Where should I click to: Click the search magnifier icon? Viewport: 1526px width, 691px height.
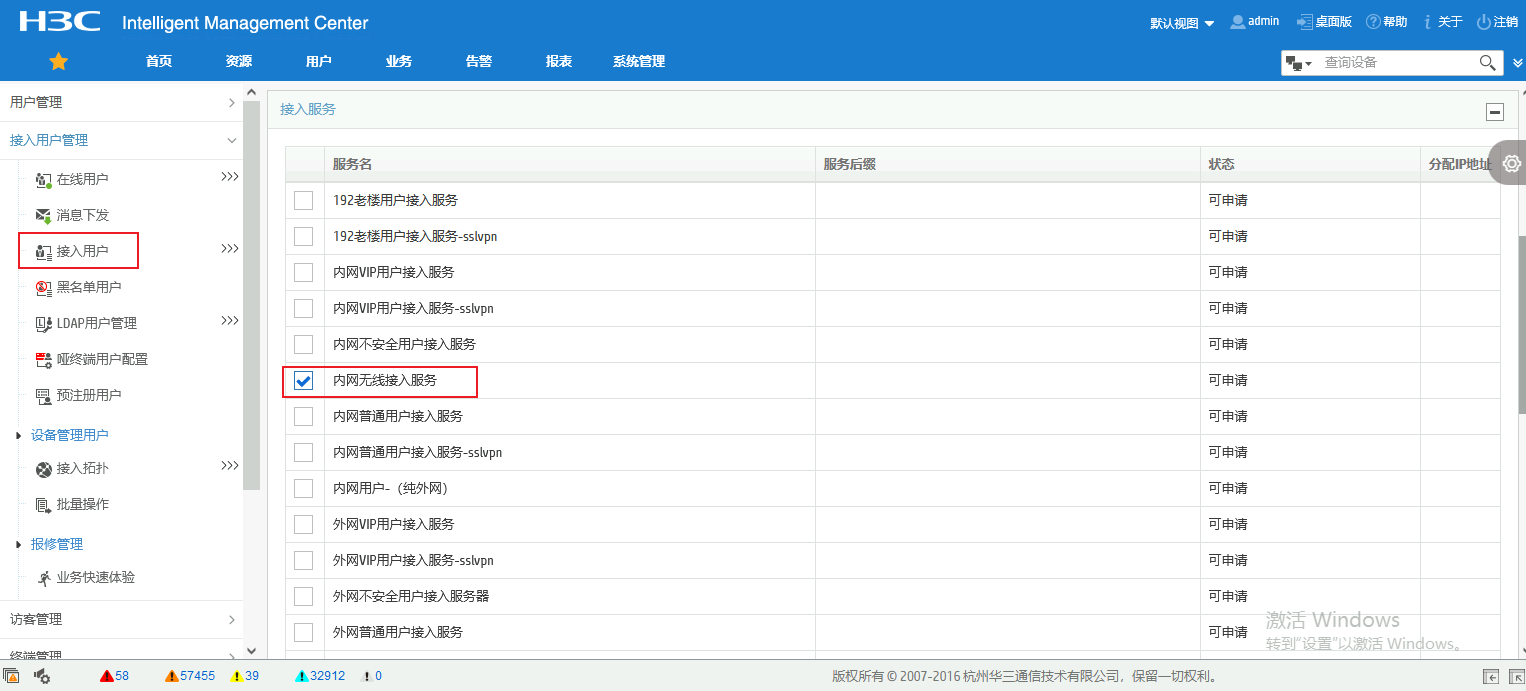click(x=1487, y=63)
